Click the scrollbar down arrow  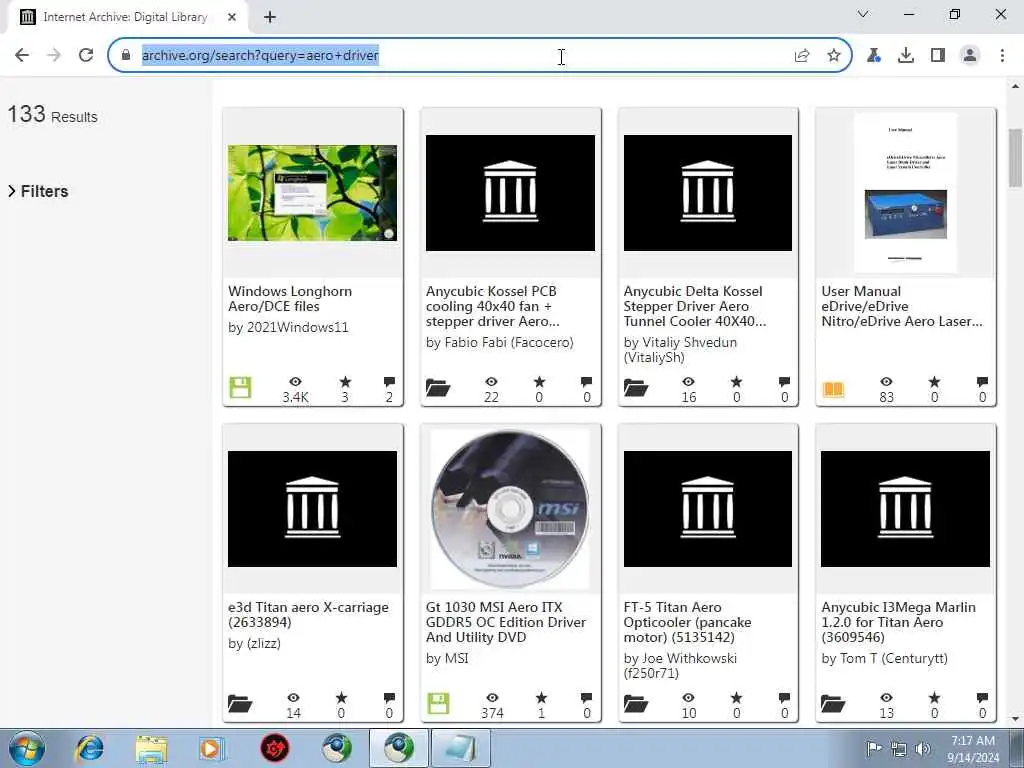coord(1016,719)
